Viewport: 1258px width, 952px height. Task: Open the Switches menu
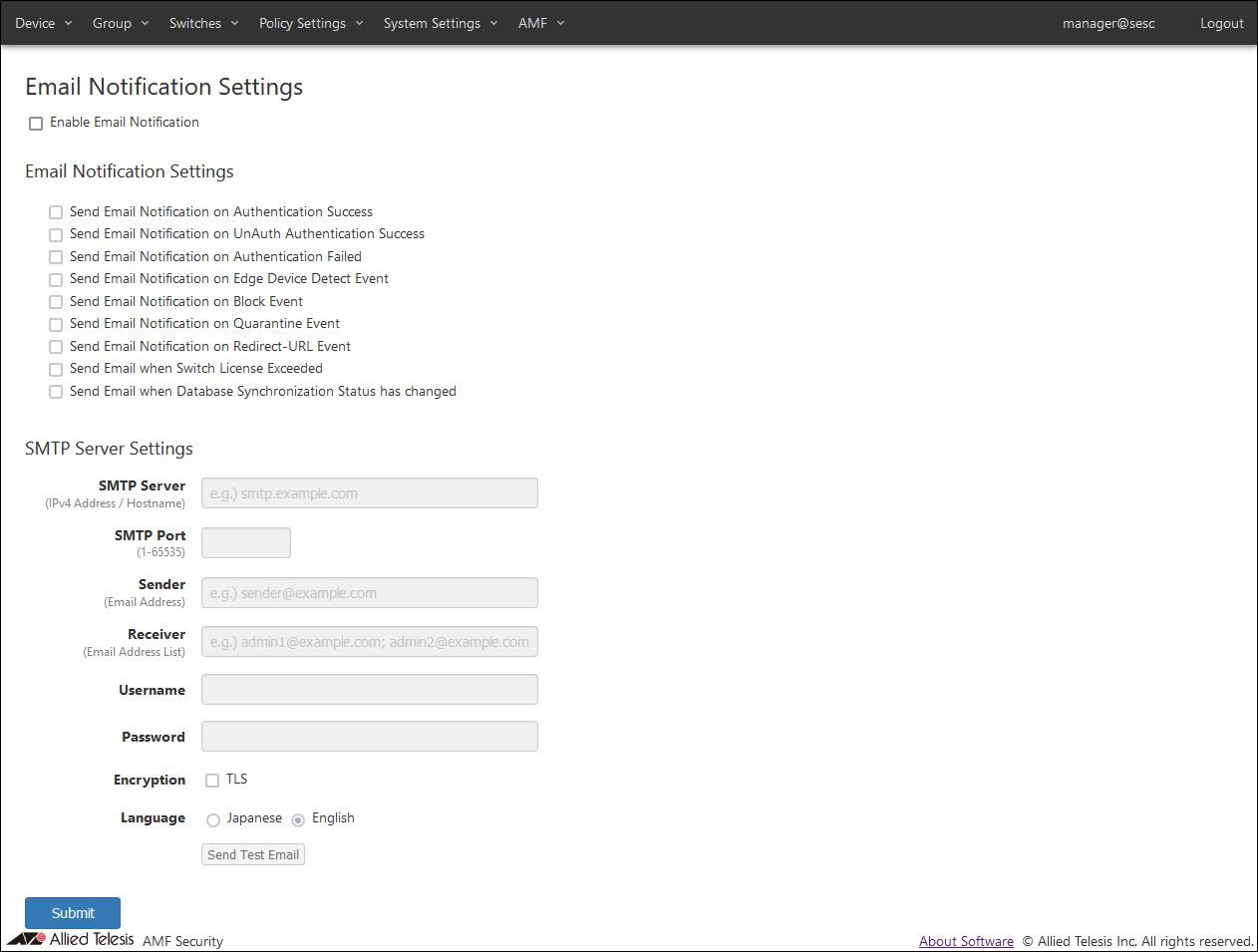[x=203, y=23]
